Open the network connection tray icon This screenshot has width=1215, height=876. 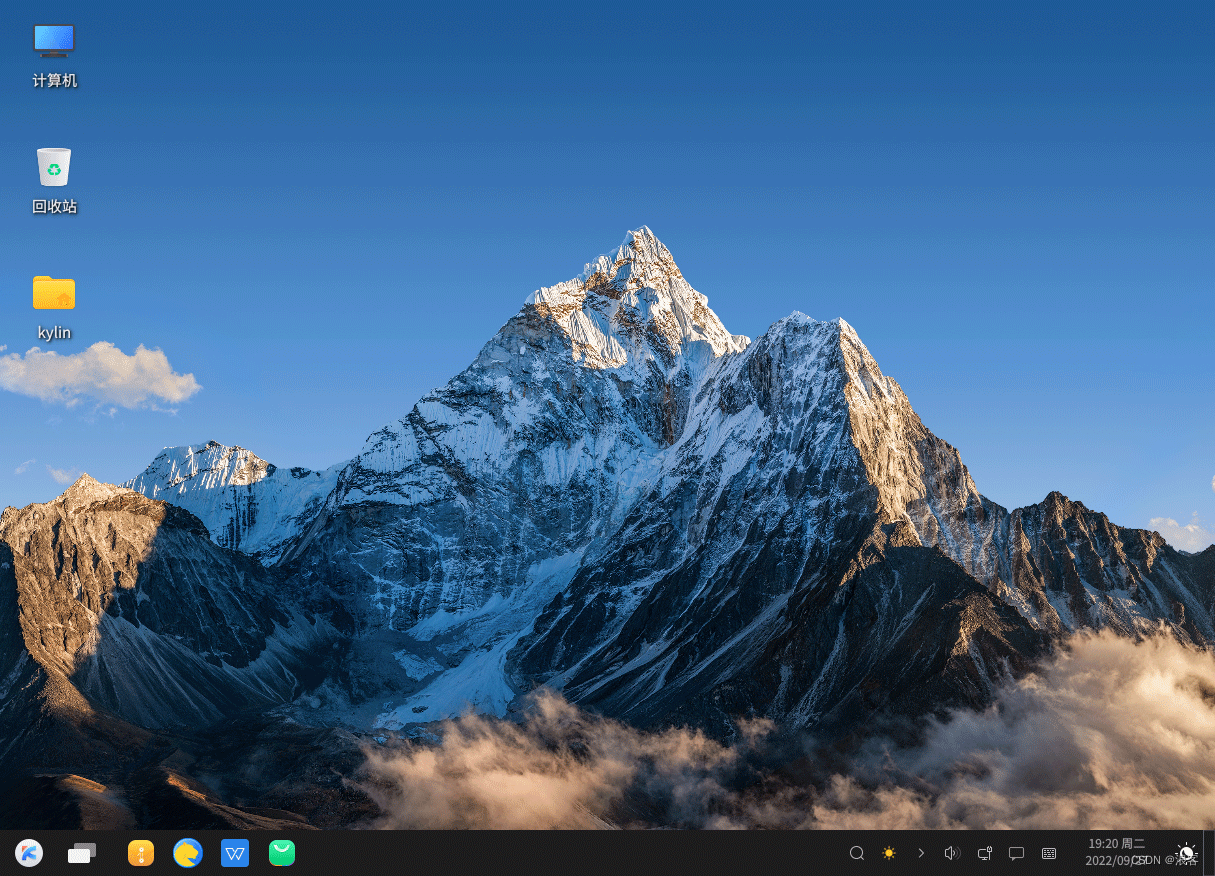tap(985, 853)
